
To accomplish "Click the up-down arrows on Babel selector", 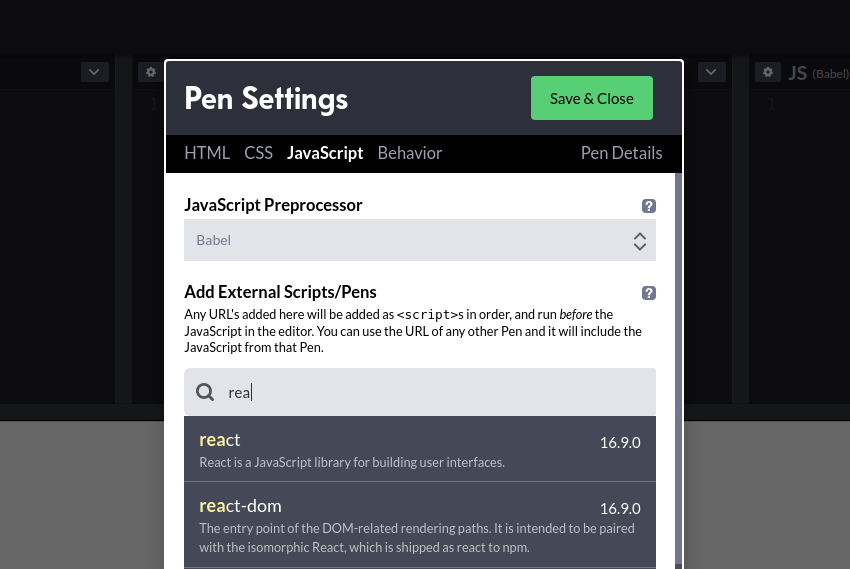I will [640, 241].
